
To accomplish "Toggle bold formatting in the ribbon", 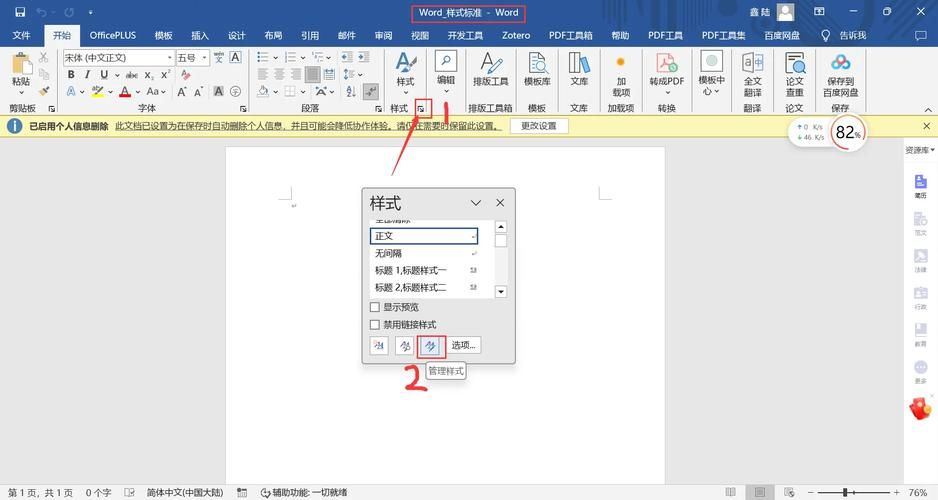I will (71, 75).
